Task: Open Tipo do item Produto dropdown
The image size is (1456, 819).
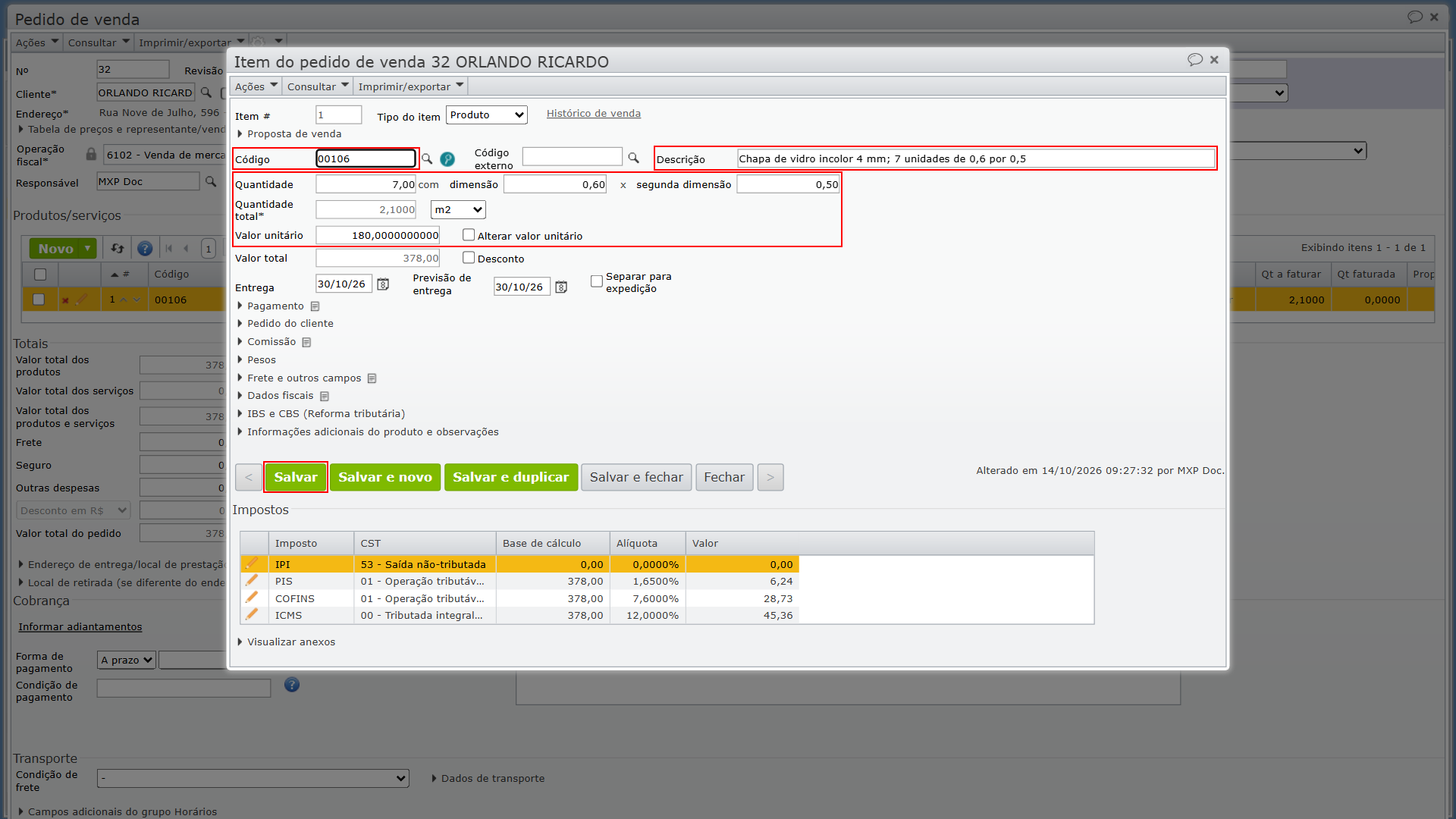Action: (486, 115)
